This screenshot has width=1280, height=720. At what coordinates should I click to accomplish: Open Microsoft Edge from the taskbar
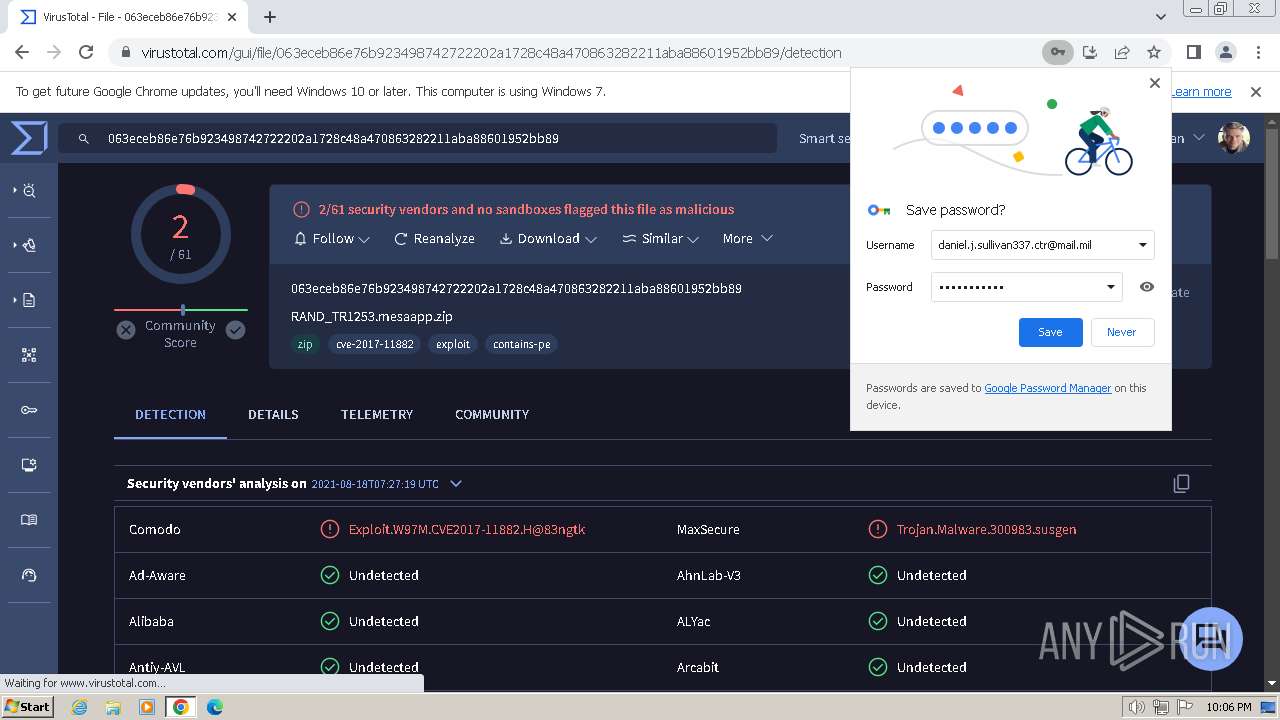214,707
